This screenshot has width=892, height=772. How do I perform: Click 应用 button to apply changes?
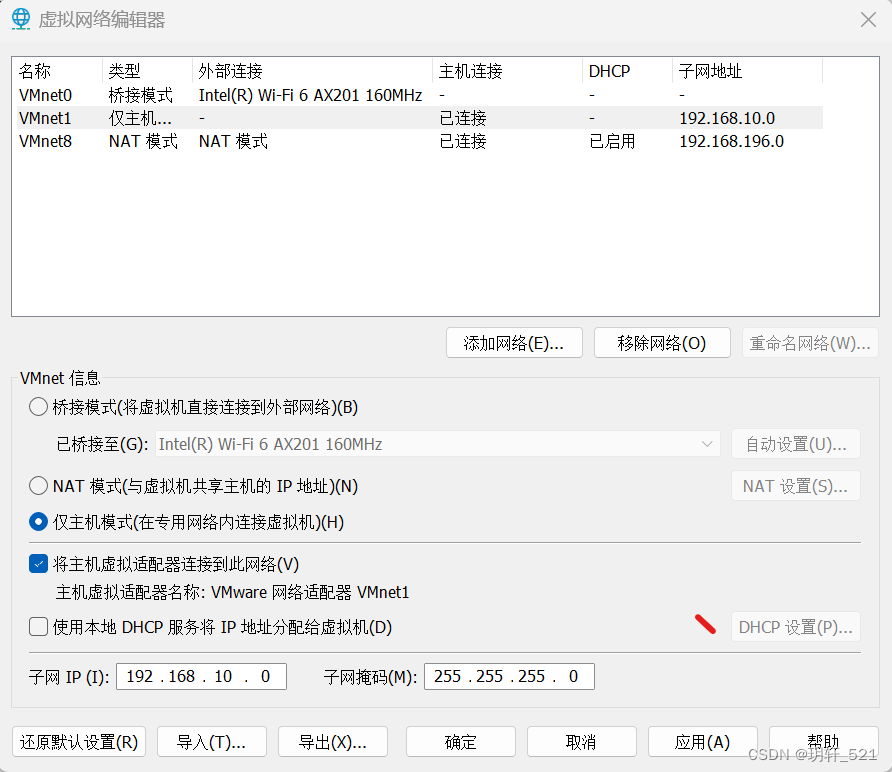tap(702, 742)
